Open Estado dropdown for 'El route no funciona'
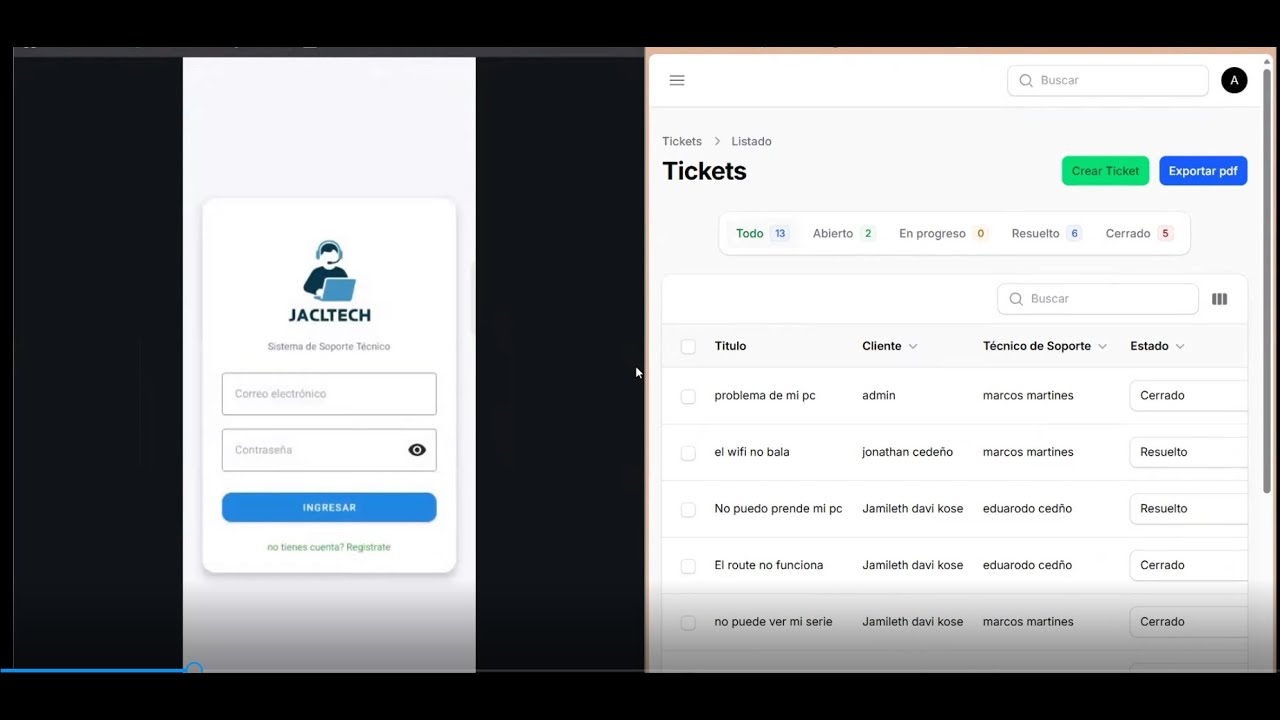This screenshot has height=720, width=1280. click(1188, 565)
